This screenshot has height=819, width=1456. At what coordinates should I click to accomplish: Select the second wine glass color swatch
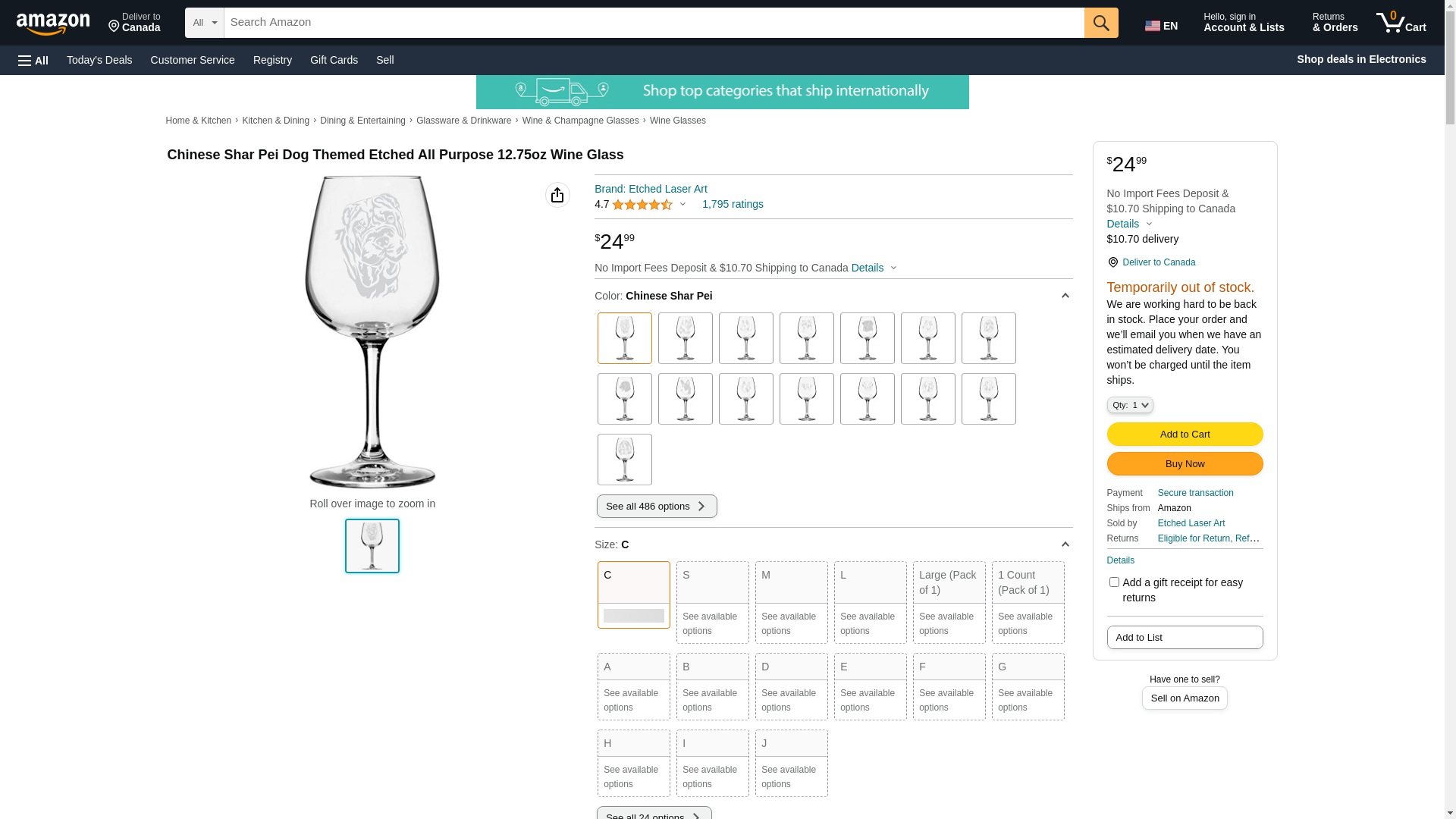(x=686, y=338)
